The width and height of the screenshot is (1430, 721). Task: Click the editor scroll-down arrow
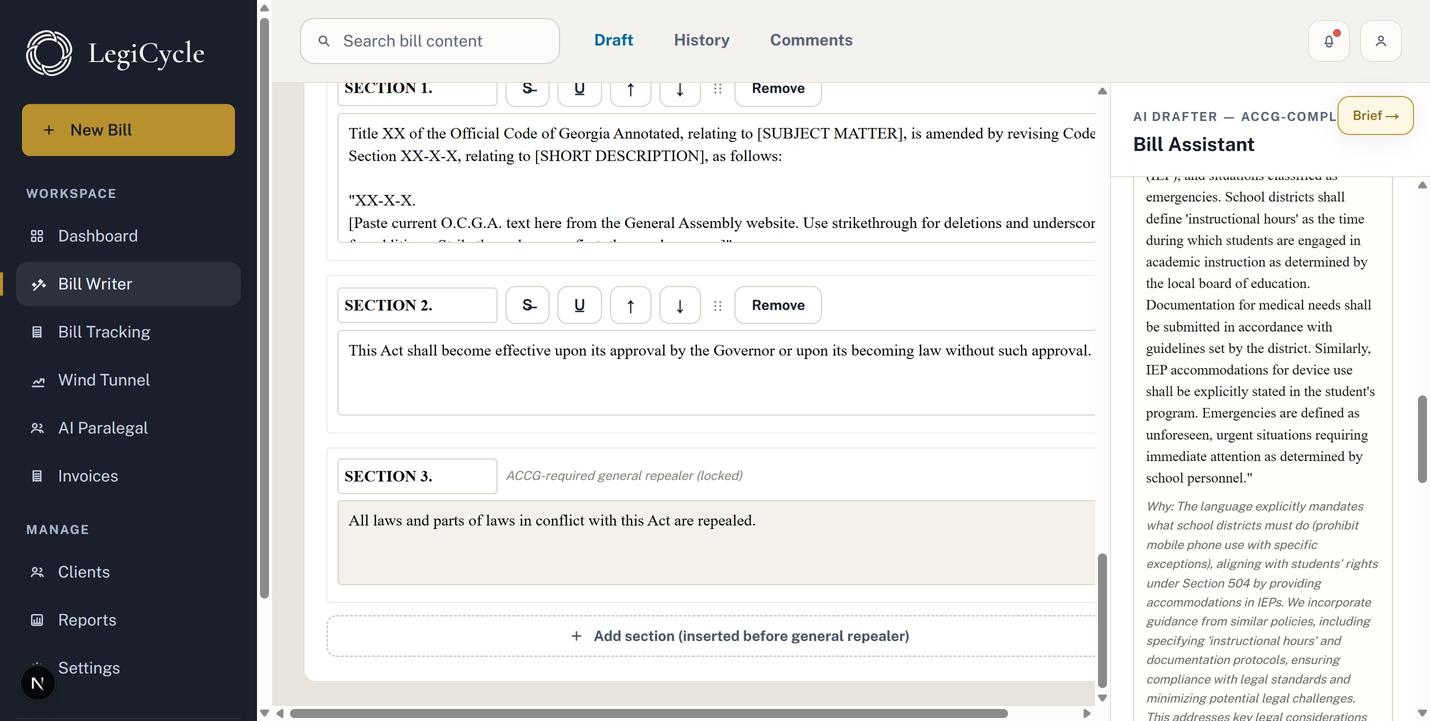[x=1102, y=698]
